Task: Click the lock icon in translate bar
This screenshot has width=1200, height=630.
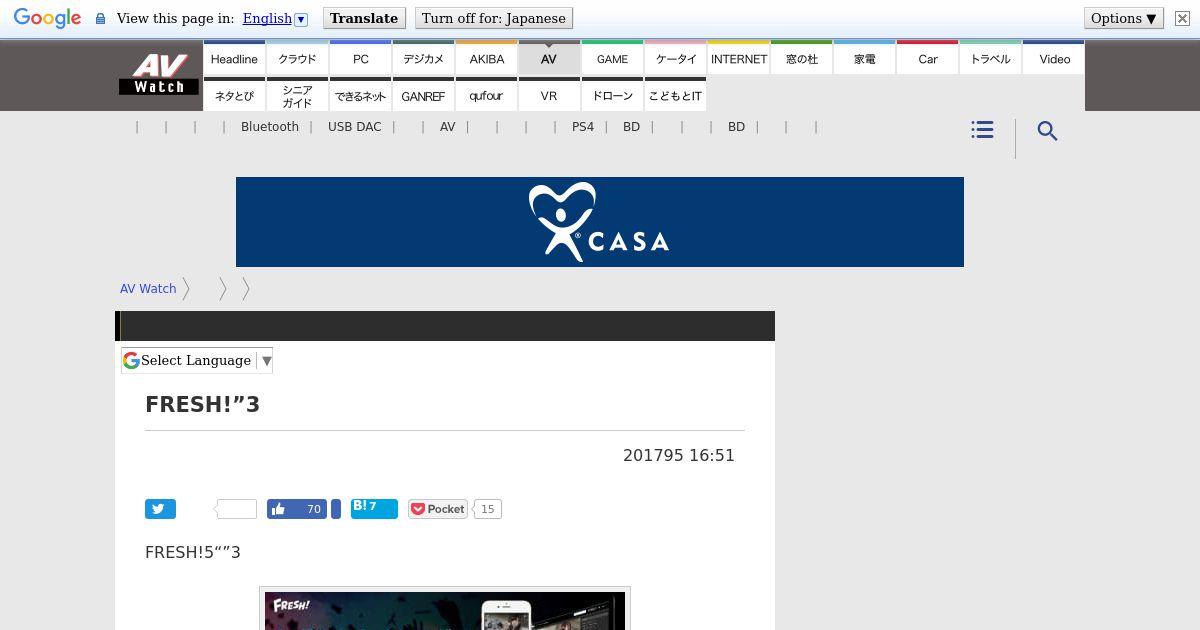Action: click(x=100, y=19)
